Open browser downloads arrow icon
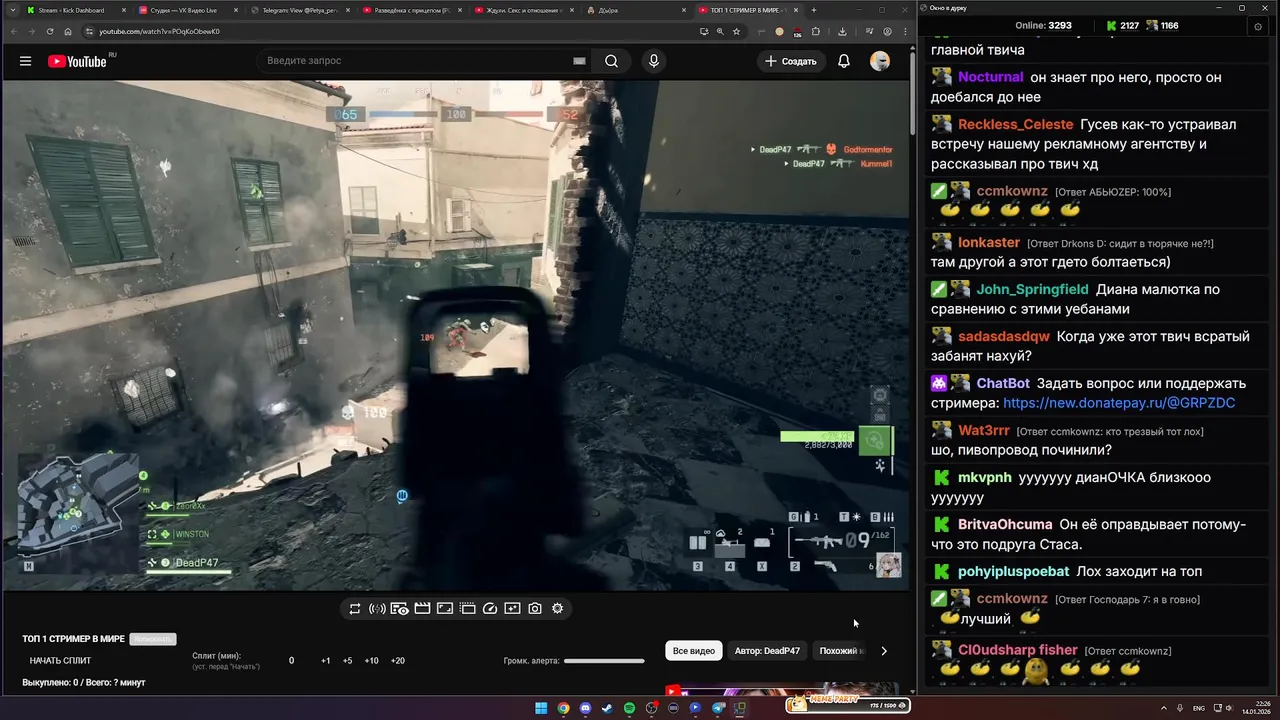The image size is (1280, 720). (842, 31)
